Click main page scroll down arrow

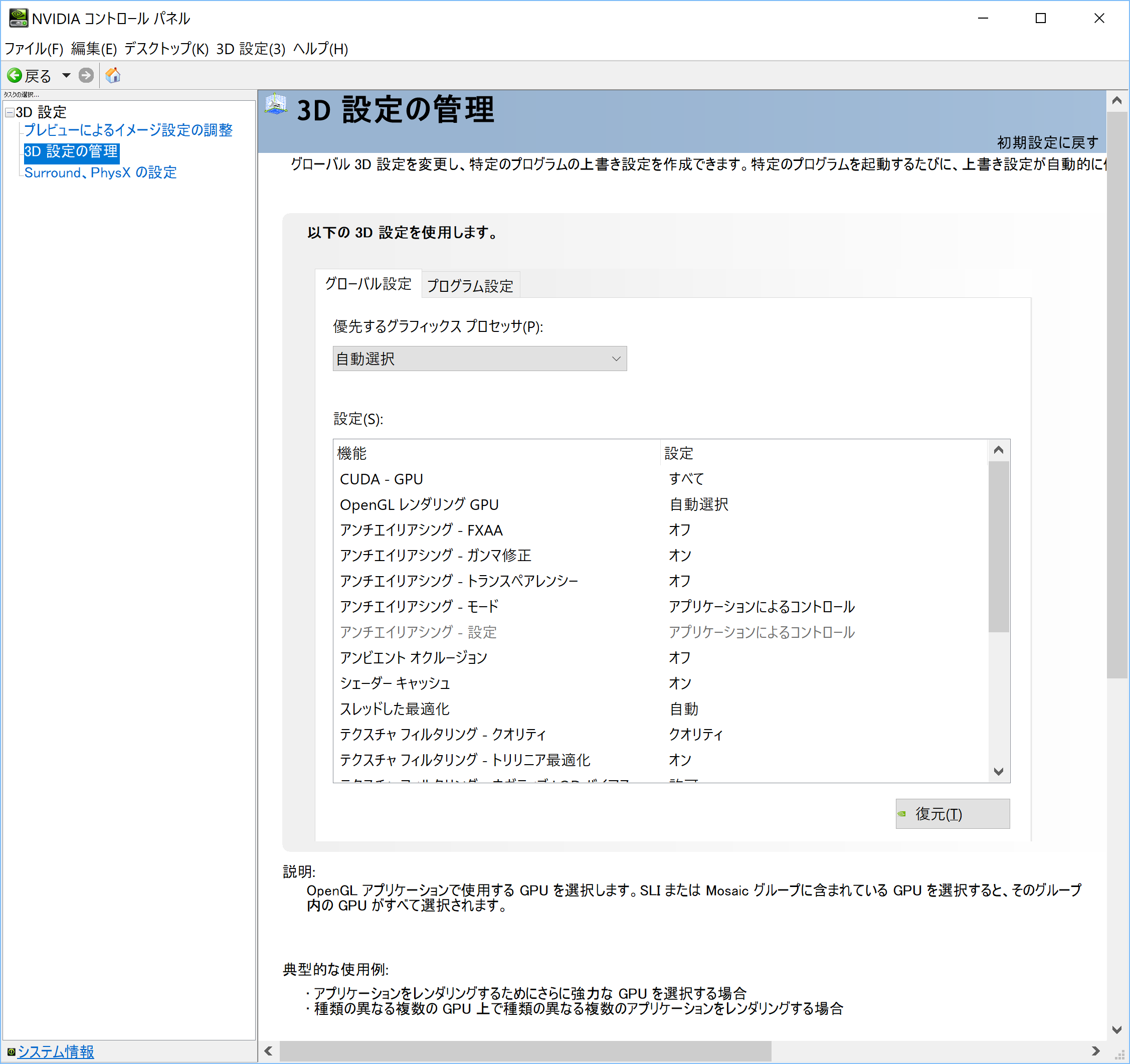click(x=1117, y=1030)
